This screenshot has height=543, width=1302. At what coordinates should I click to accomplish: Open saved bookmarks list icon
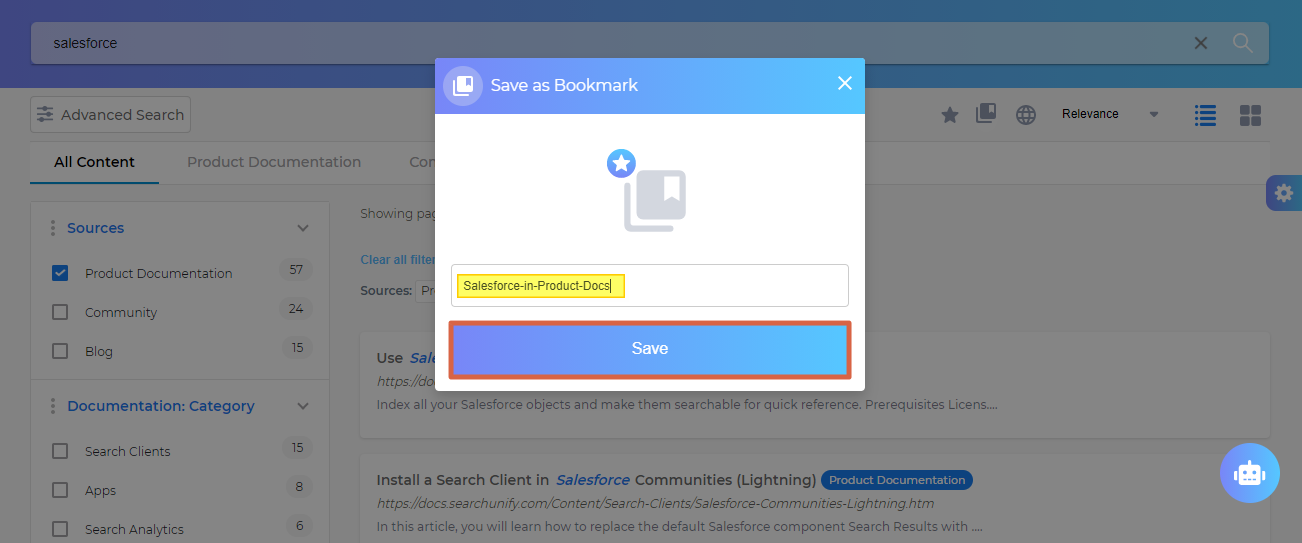[x=986, y=114]
